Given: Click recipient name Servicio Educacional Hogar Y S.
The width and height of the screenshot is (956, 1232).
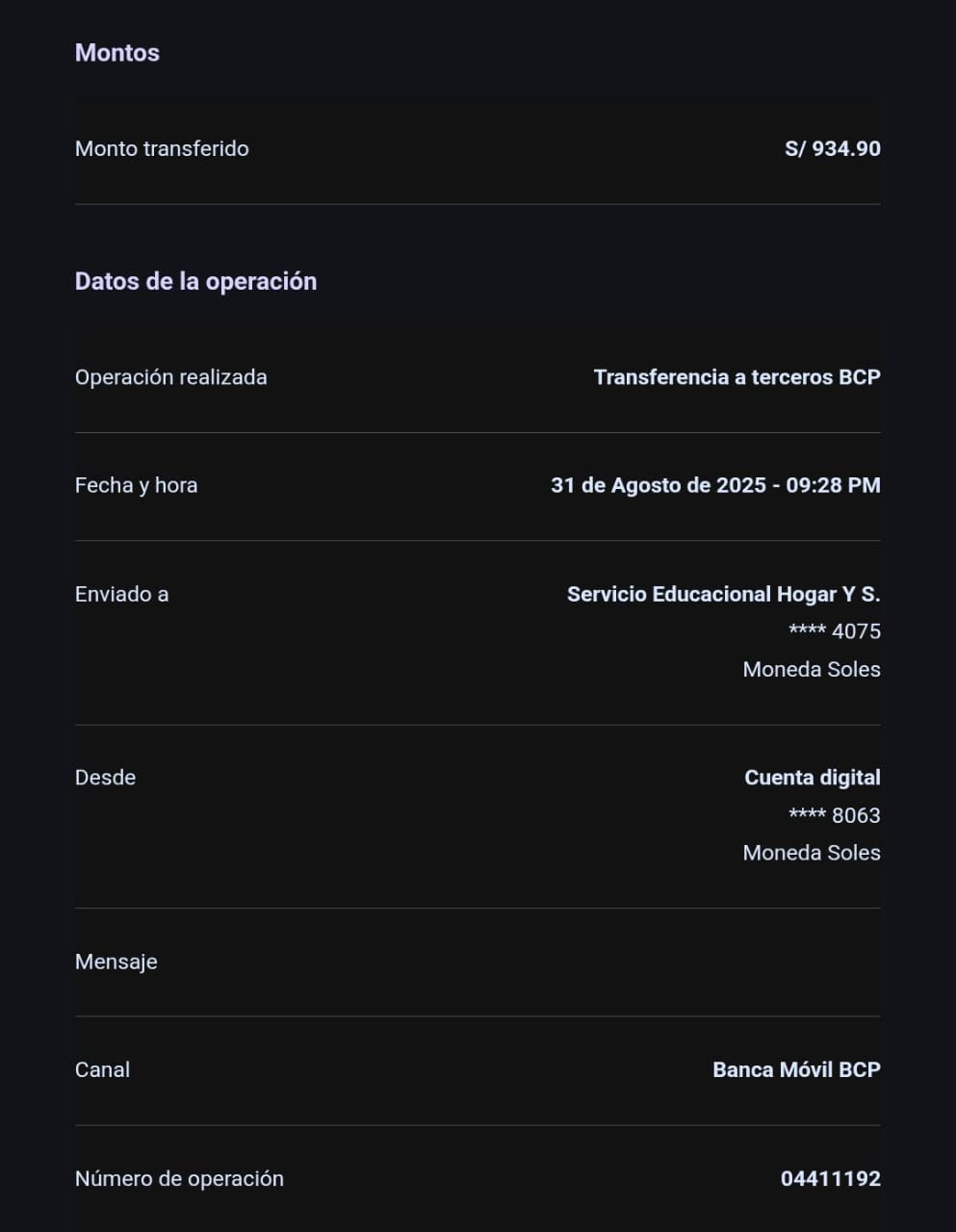Looking at the screenshot, I should coord(723,594).
